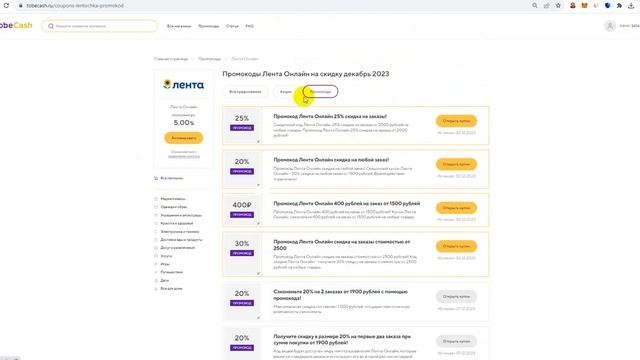The image size is (640, 360).
Task: Select the 'Акции' filter tab
Action: pyautogui.click(x=285, y=92)
